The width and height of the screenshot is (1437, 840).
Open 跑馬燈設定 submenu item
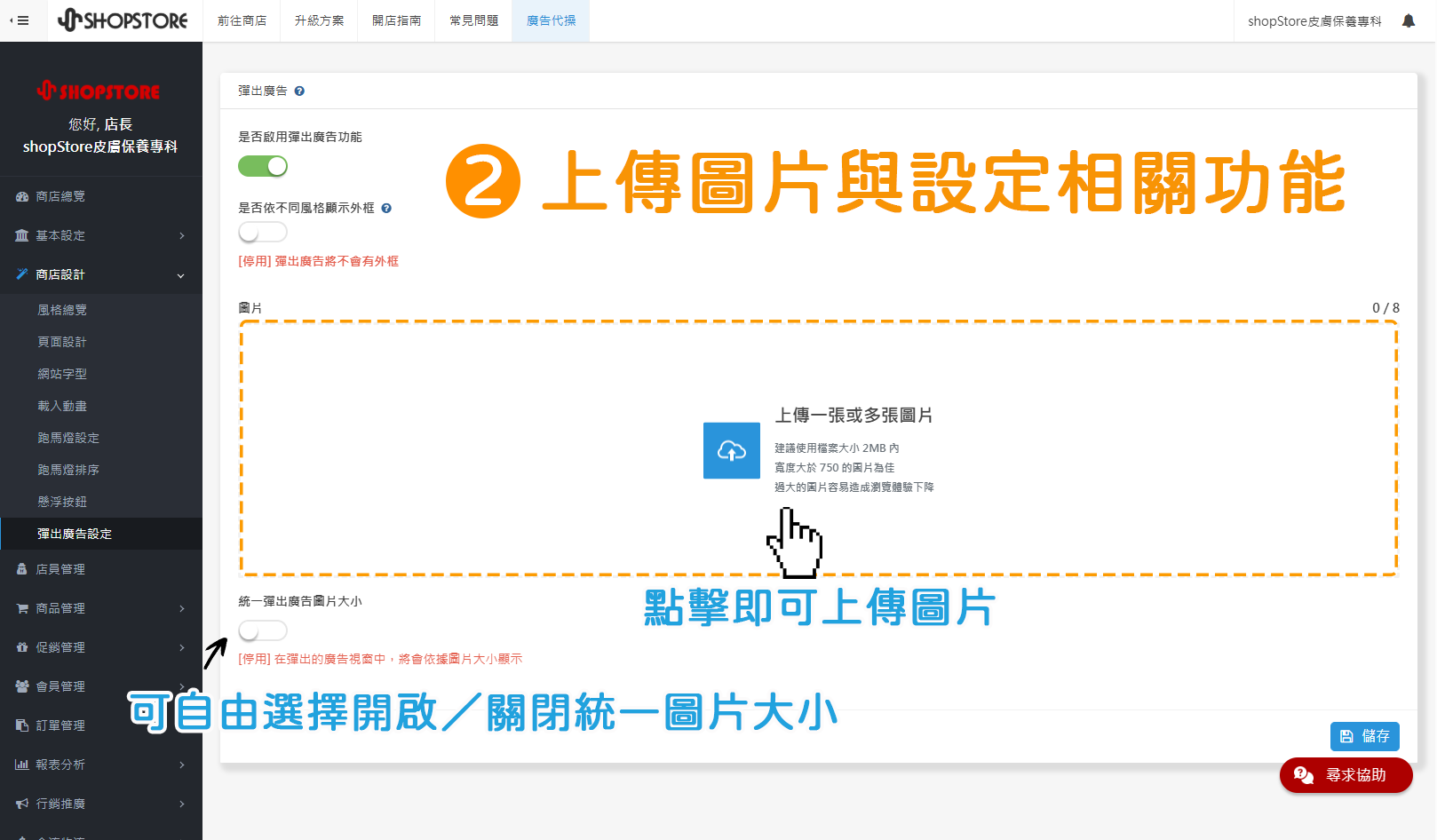tap(68, 438)
